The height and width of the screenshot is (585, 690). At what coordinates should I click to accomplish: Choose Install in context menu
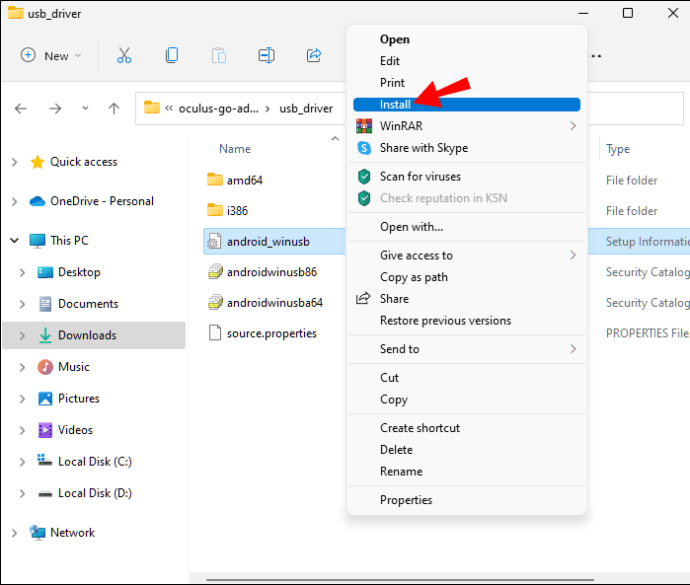pos(466,104)
